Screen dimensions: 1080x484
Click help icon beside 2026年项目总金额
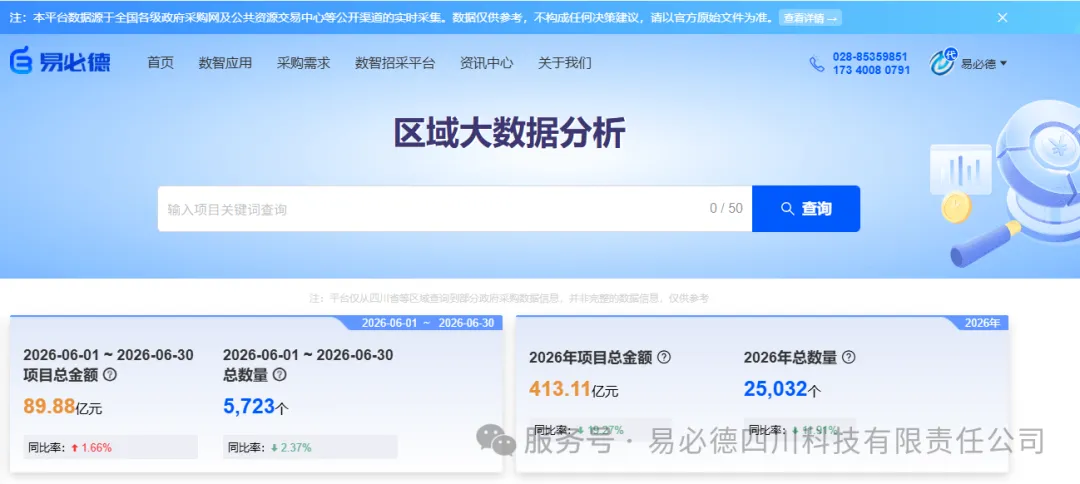pos(664,357)
